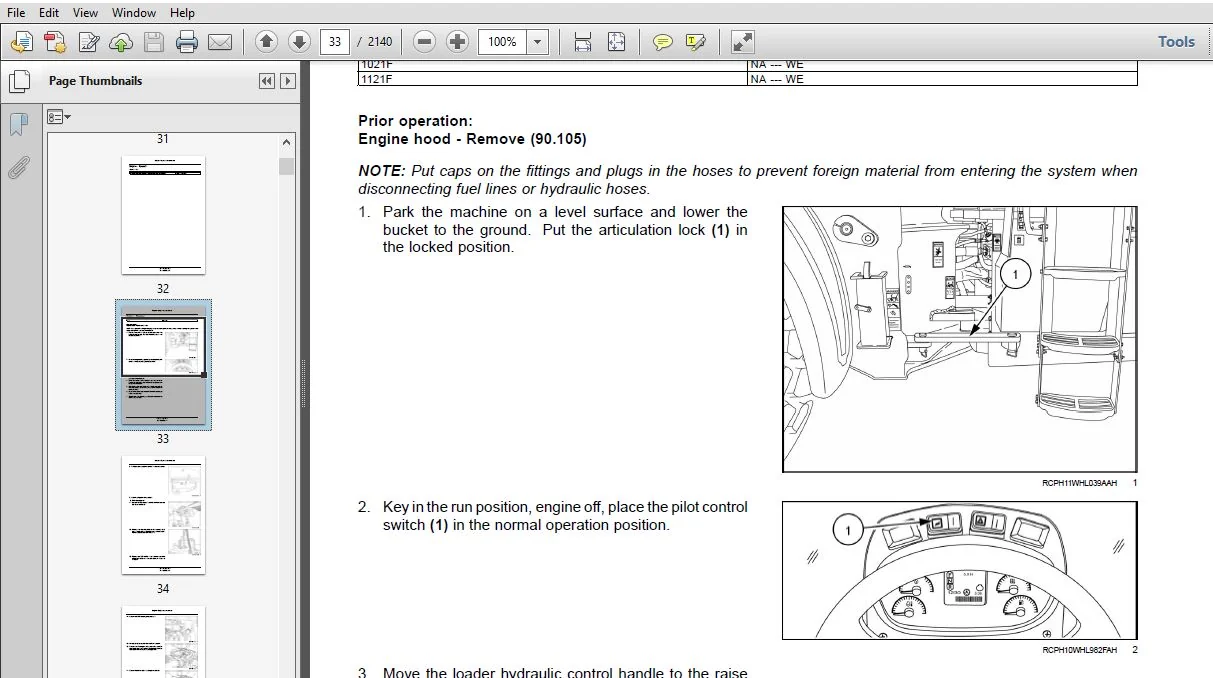
Task: Select the highlight text tool
Action: pos(696,42)
